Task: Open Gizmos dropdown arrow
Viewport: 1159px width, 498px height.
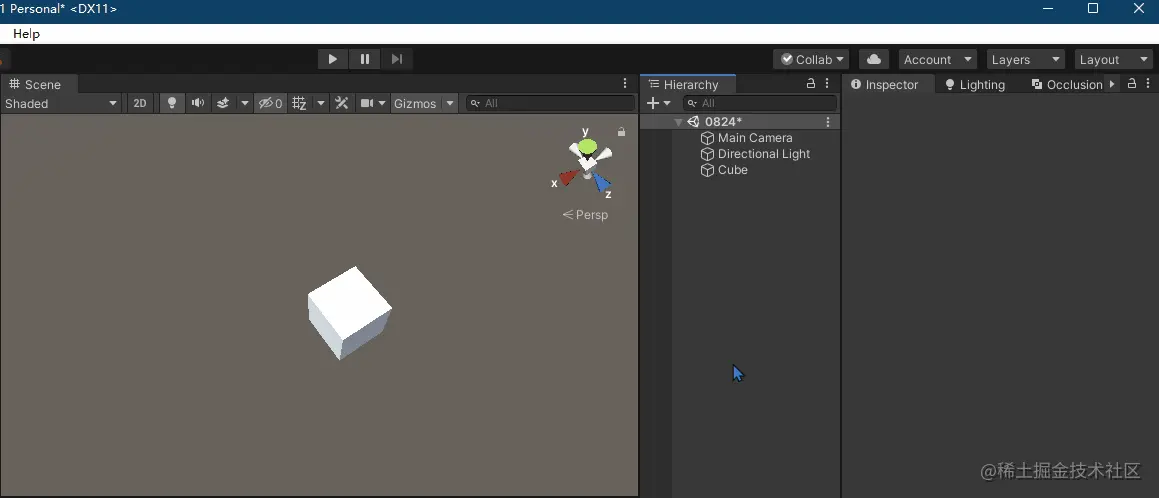Action: point(449,103)
